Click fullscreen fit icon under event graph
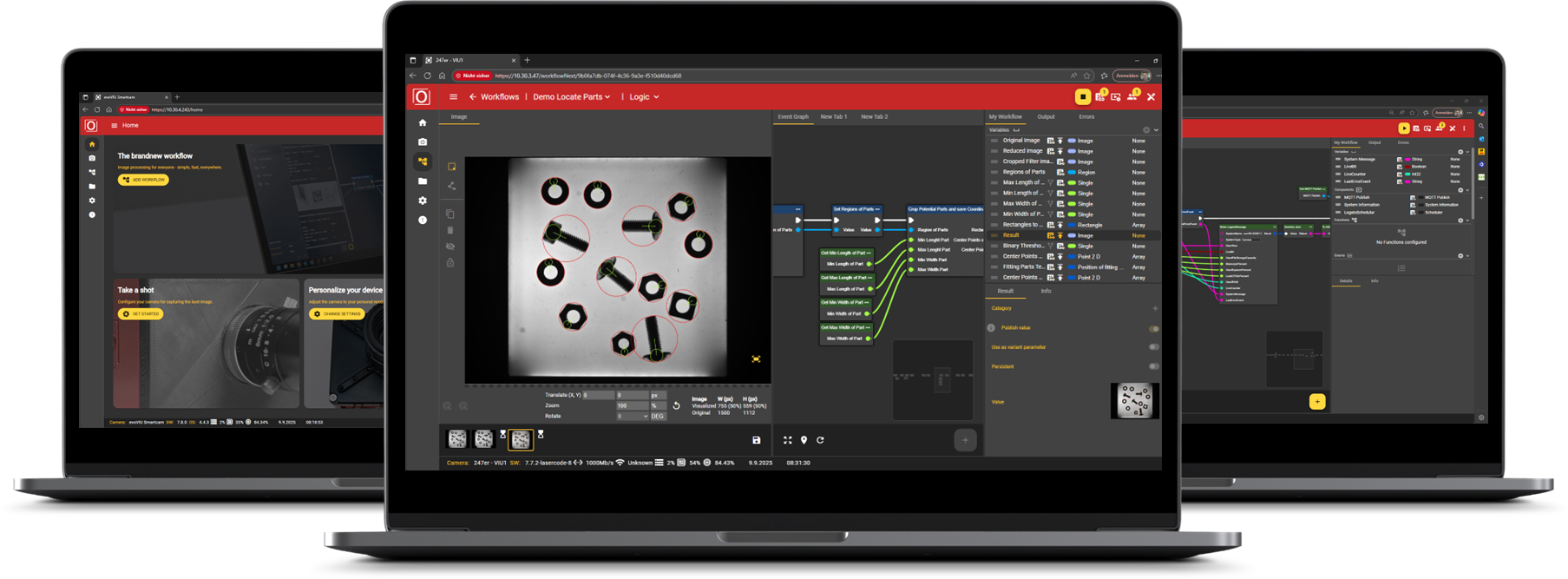 coord(787,440)
